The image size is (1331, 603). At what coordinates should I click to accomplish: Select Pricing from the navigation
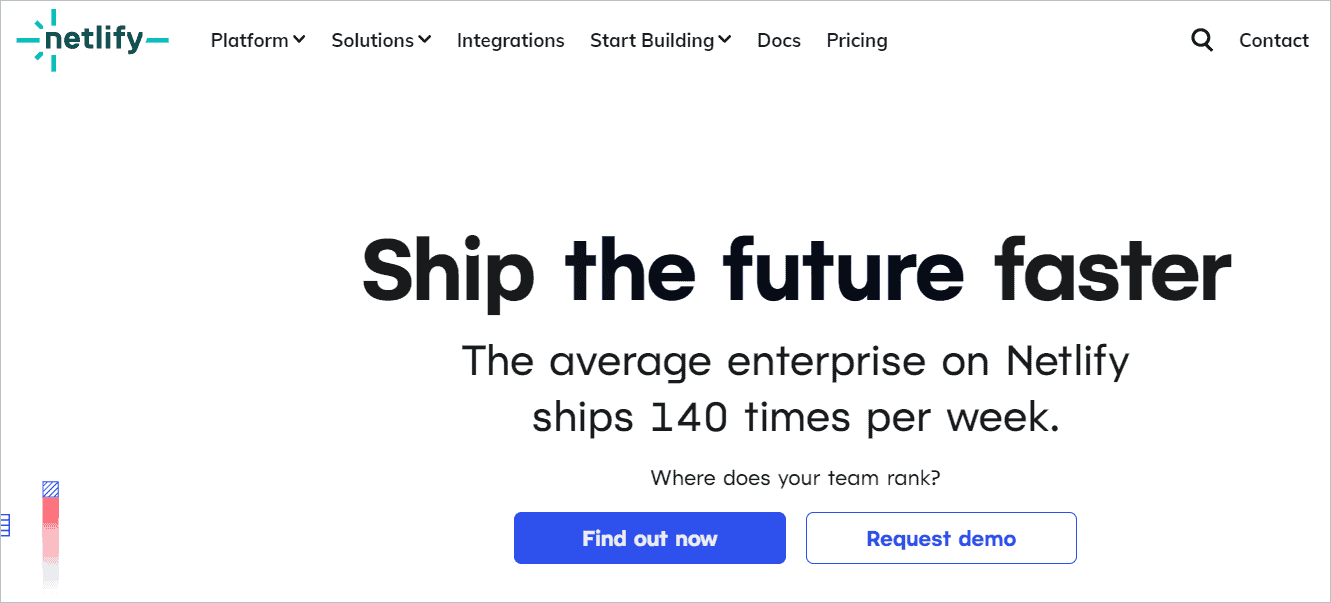click(856, 40)
